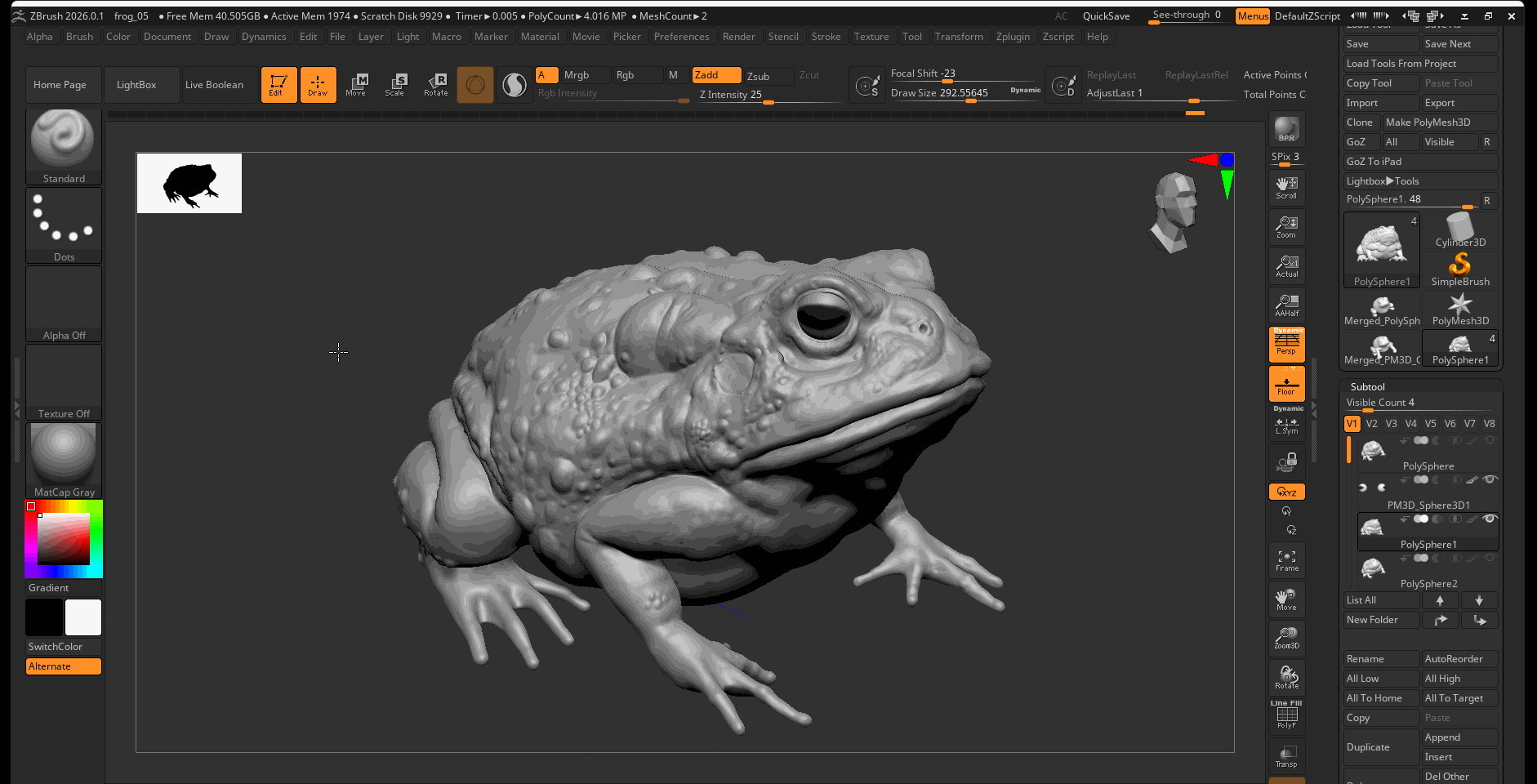Toggle the Floor grid display
This screenshot has width=1537, height=784.
1286,384
